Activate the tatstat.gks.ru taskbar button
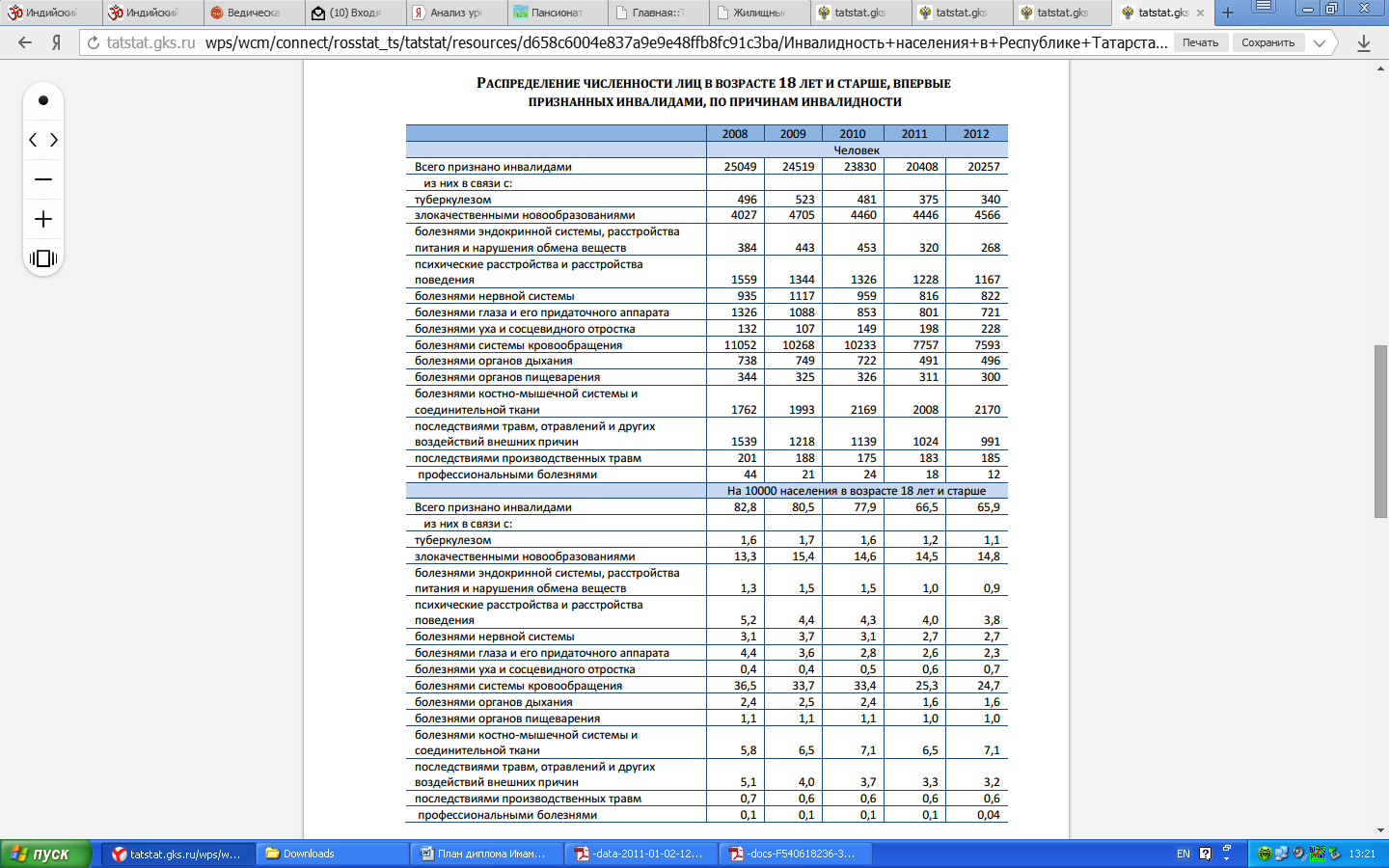 pos(177,854)
